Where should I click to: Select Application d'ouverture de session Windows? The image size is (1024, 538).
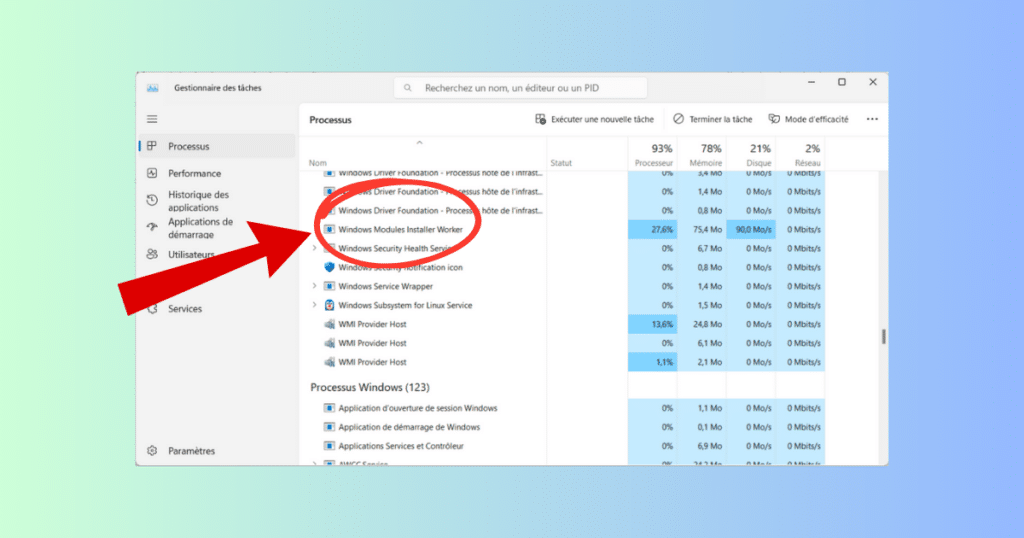pos(563,408)
